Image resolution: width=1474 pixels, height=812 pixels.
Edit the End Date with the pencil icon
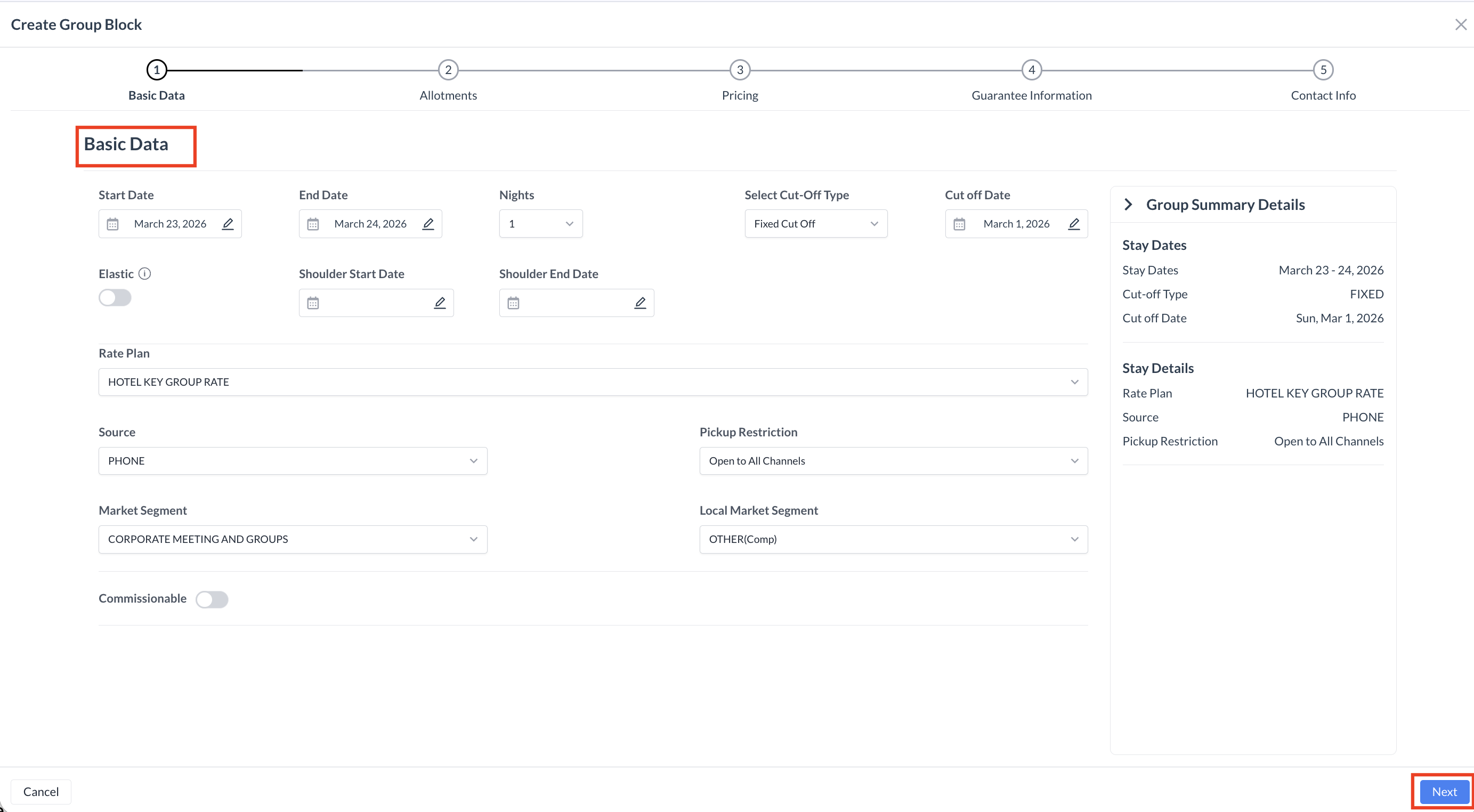click(428, 224)
